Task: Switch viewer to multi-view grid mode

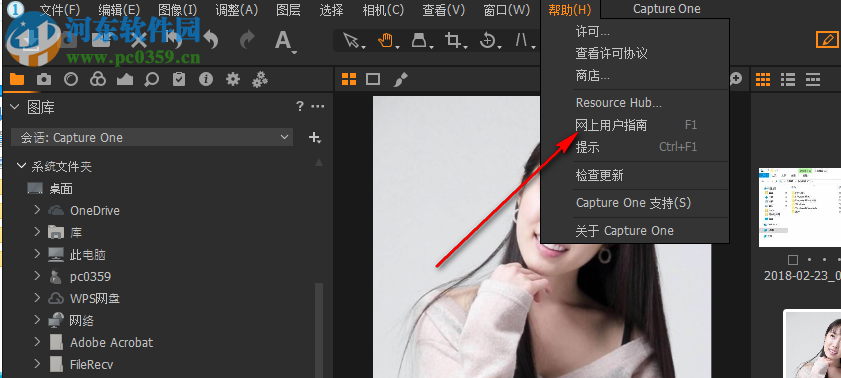Action: coord(349,80)
